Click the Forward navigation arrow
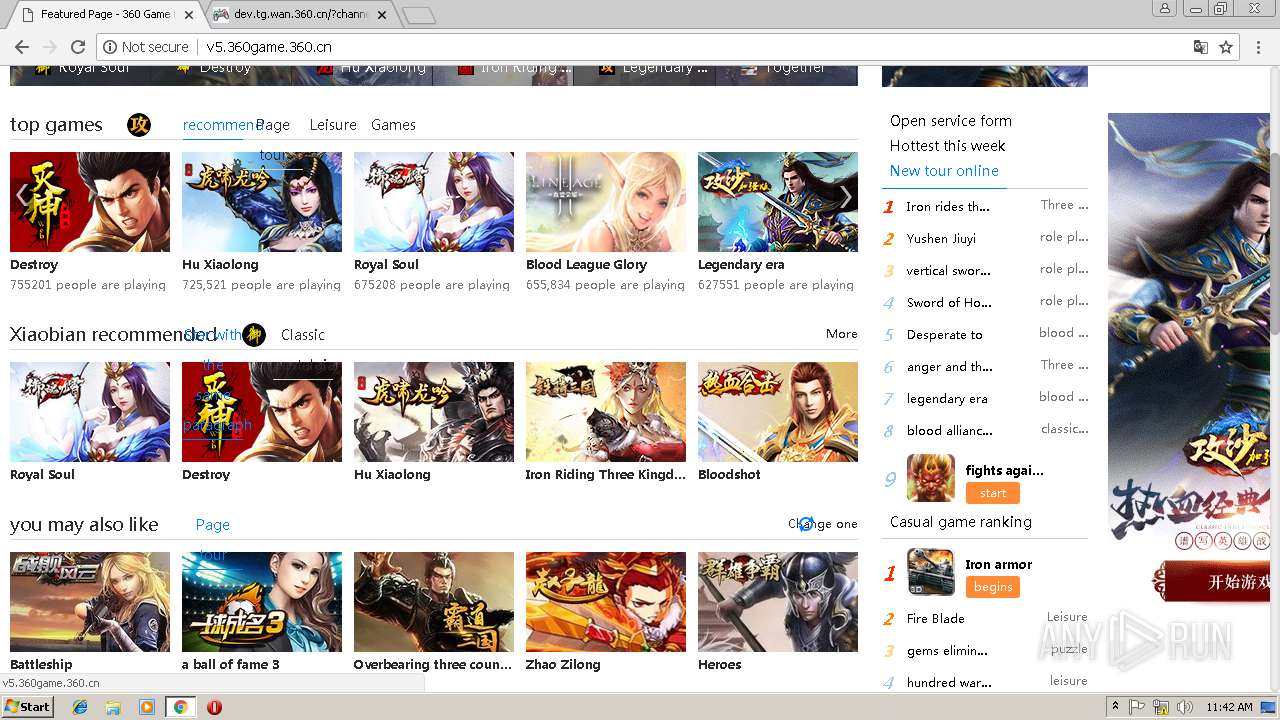Image resolution: width=1280 pixels, height=720 pixels. (50, 47)
